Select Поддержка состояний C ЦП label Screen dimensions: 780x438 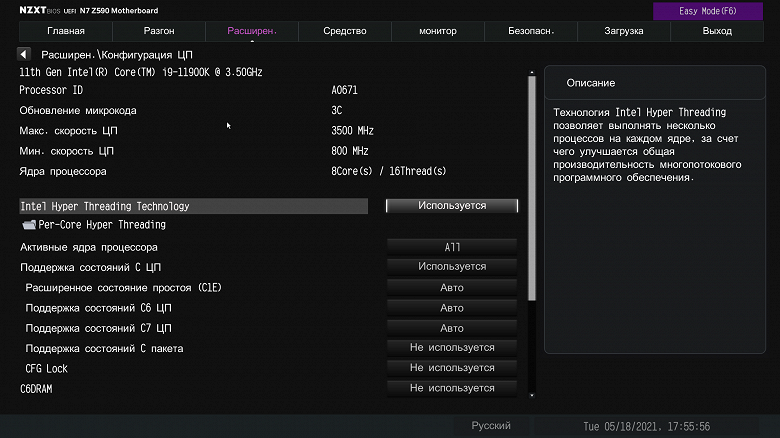tap(91, 267)
